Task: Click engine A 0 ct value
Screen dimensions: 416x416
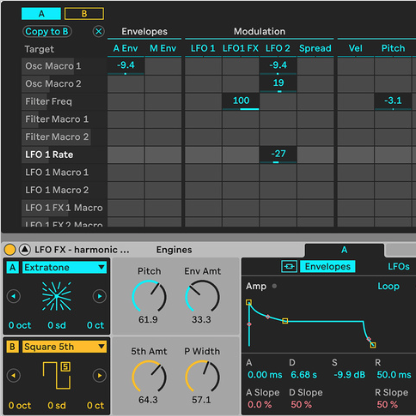Action: (x=95, y=325)
